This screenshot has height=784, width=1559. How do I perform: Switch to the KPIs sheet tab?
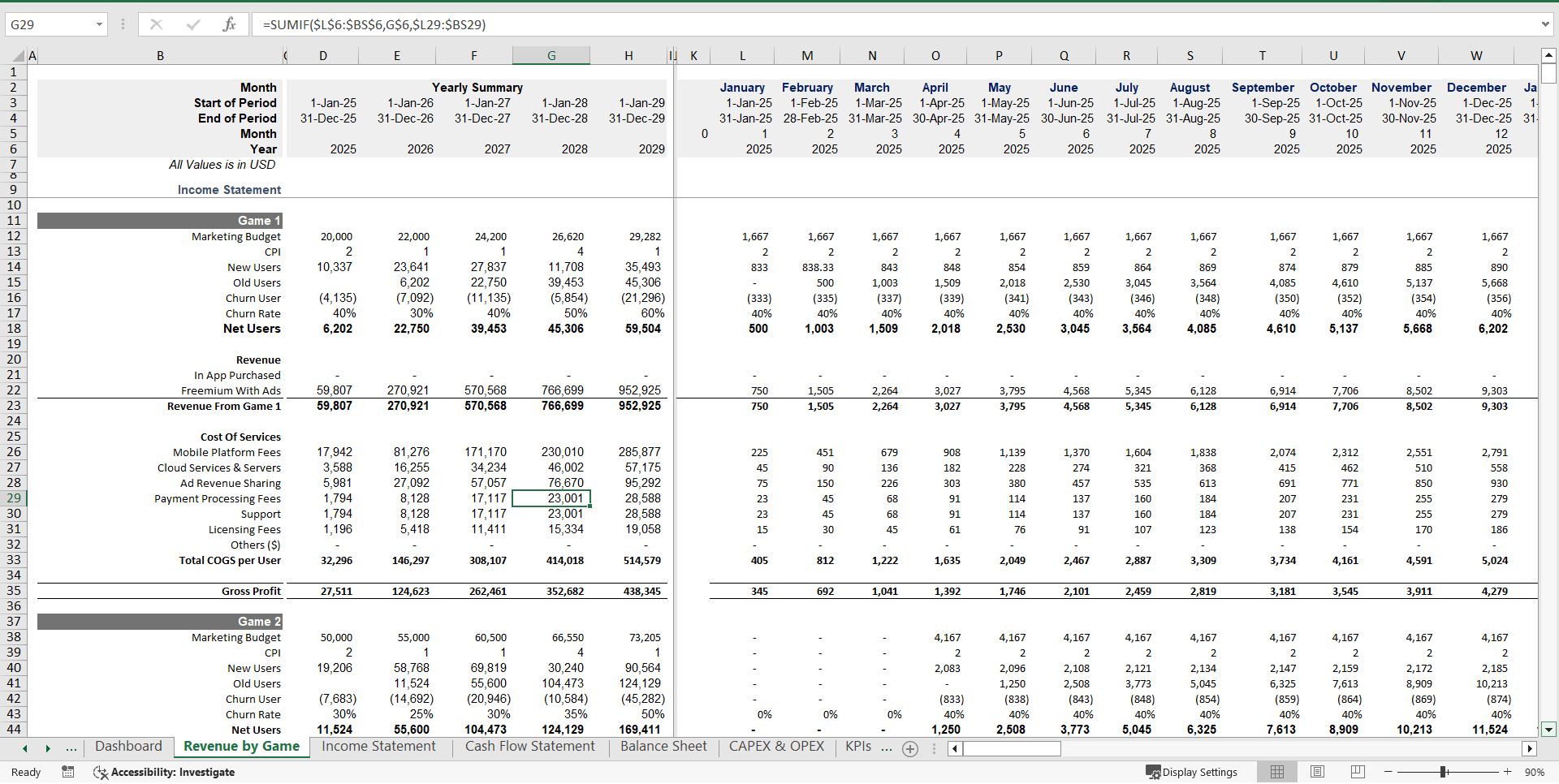coord(857,747)
